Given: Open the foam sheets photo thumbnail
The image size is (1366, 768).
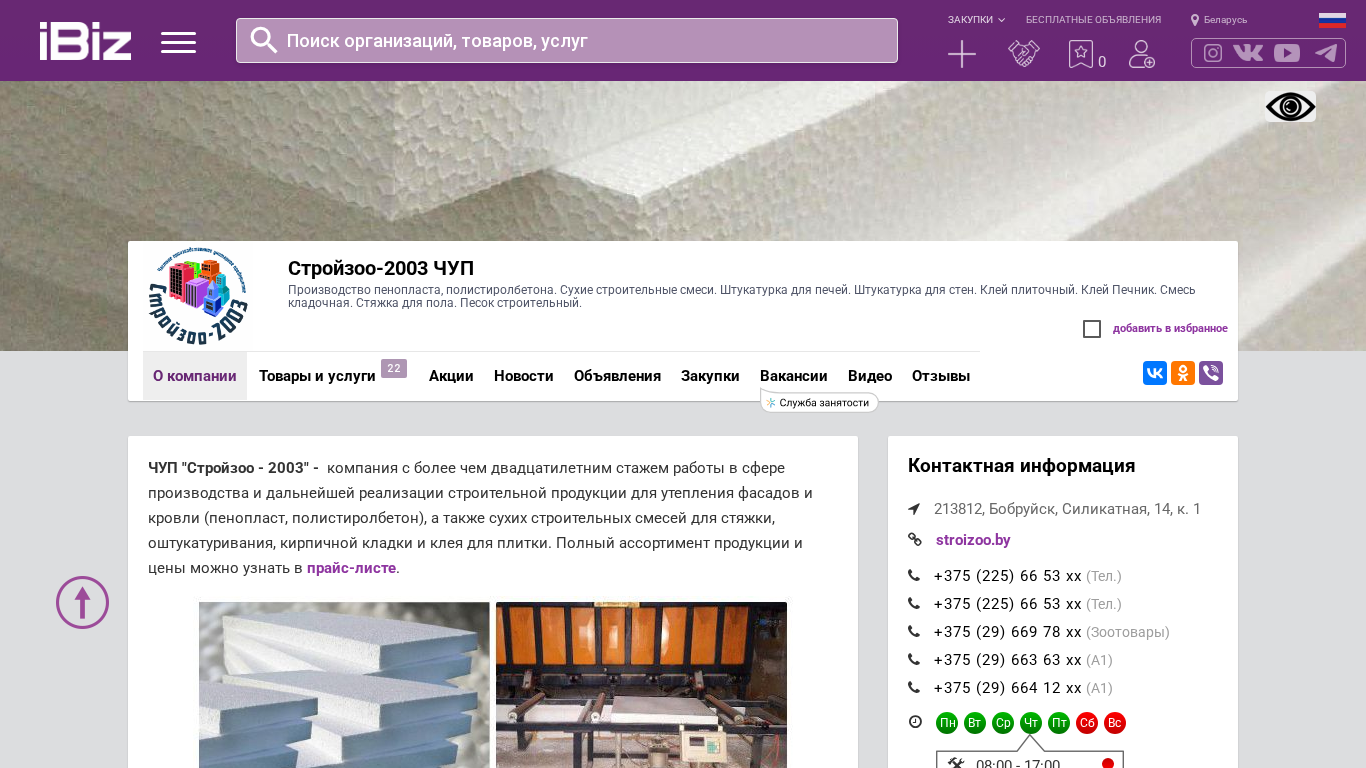Looking at the screenshot, I should pyautogui.click(x=344, y=685).
